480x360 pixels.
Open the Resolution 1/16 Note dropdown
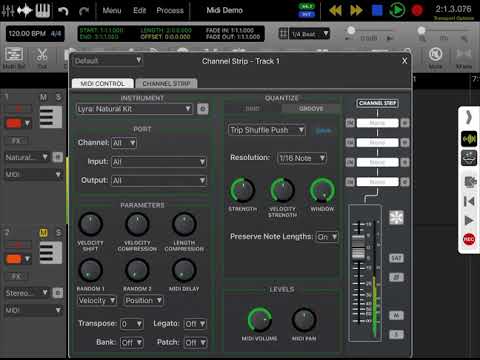[x=302, y=158]
